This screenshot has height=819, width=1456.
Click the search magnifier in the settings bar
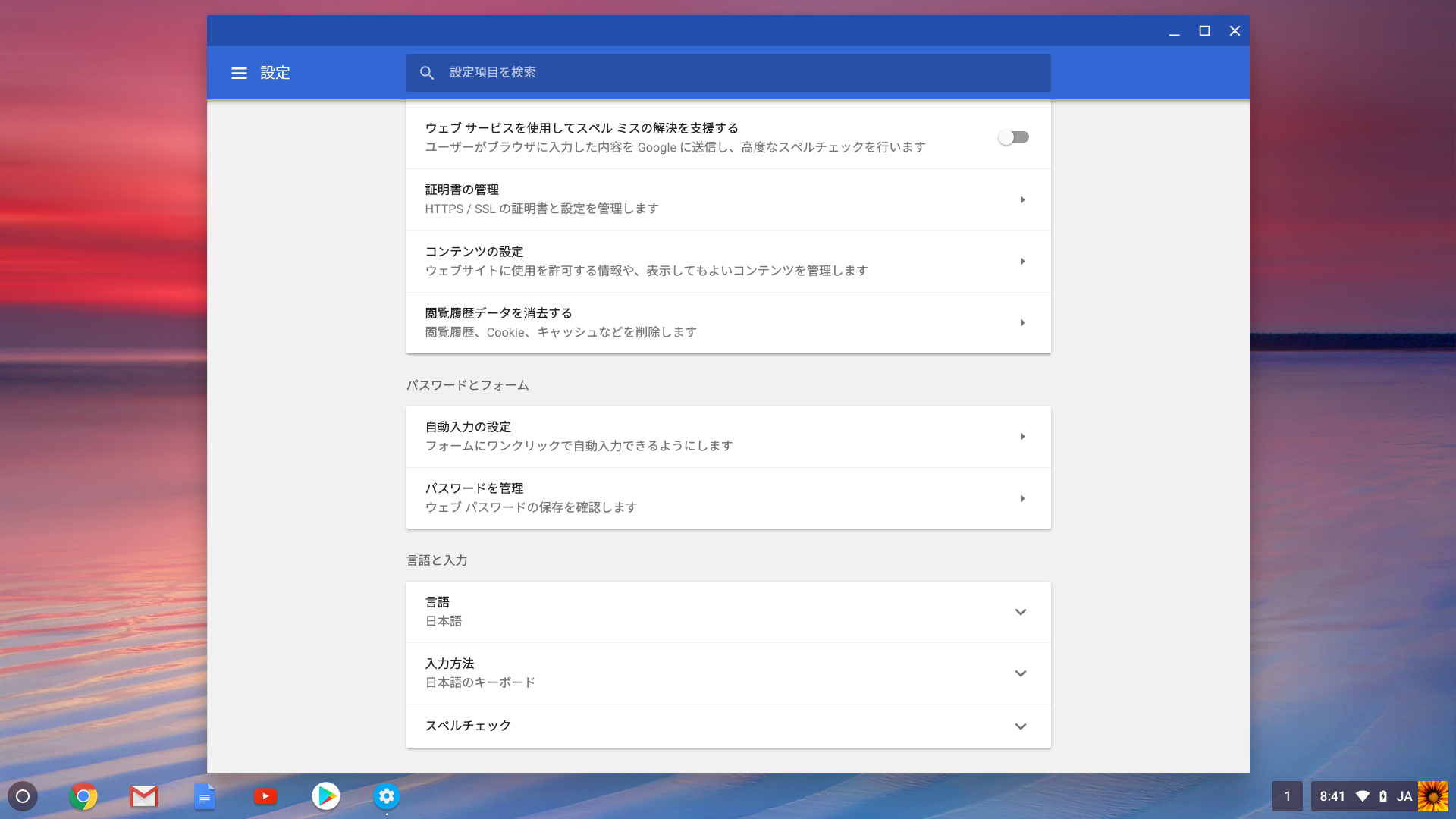click(x=427, y=73)
